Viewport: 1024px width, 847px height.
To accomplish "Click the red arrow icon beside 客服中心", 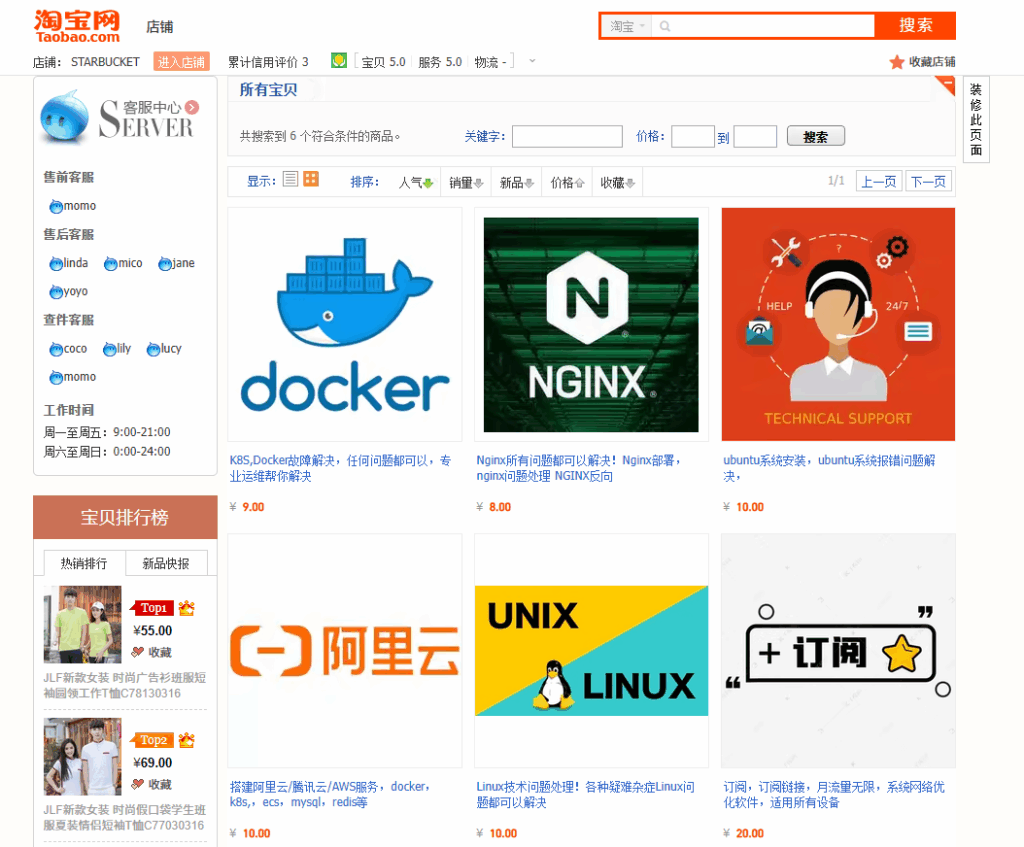I will pyautogui.click(x=192, y=107).
